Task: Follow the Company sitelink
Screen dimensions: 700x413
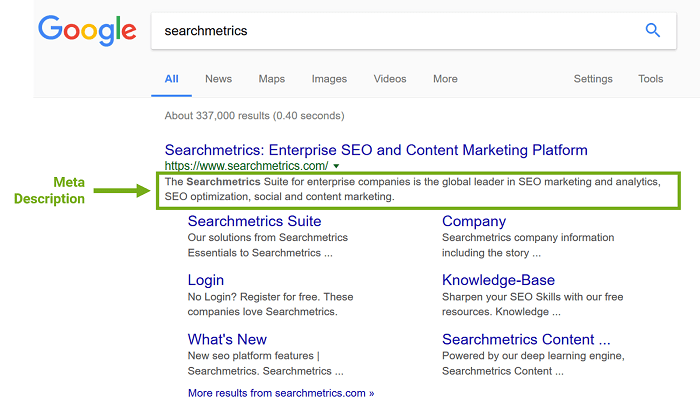Action: [474, 221]
